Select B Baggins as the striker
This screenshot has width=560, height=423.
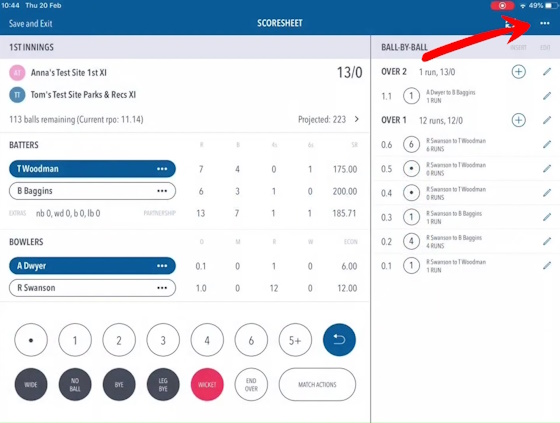point(92,191)
